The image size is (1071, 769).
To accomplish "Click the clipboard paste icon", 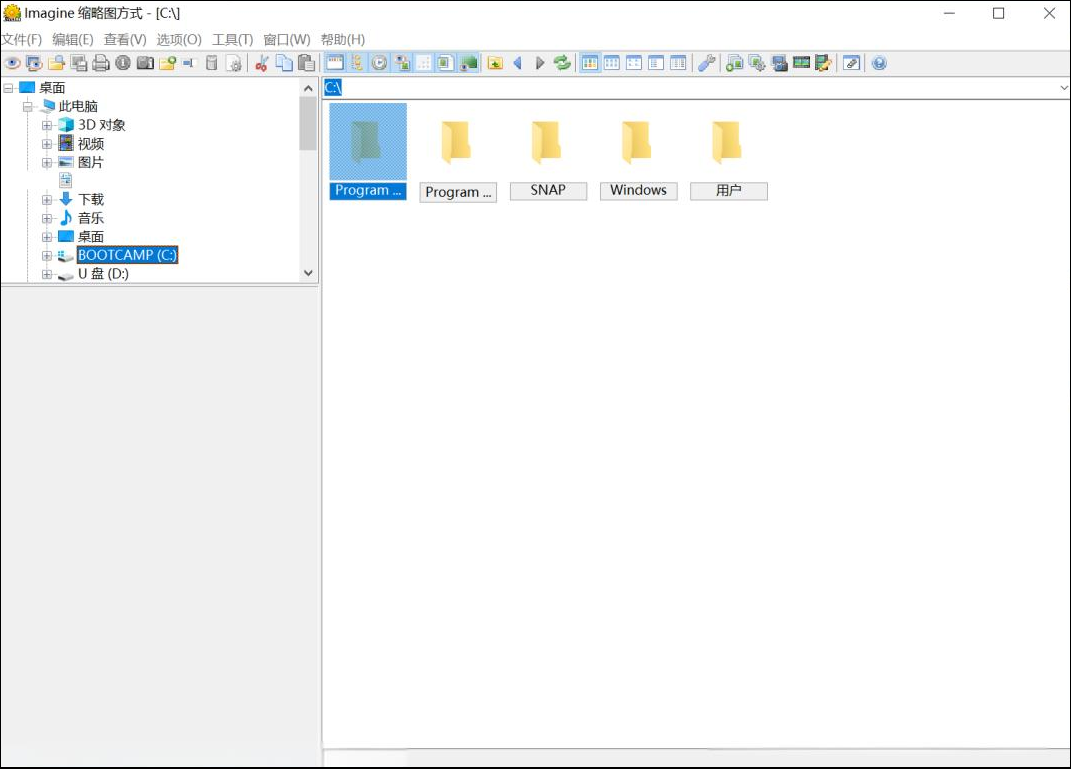I will 307,64.
